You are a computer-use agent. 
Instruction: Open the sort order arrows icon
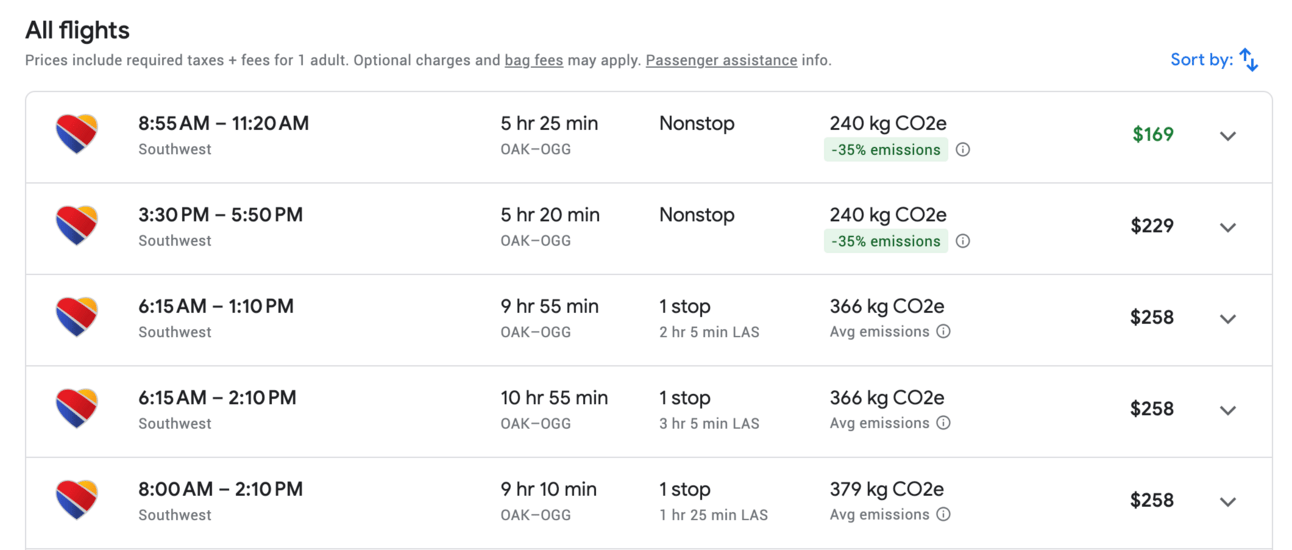pos(1249,60)
